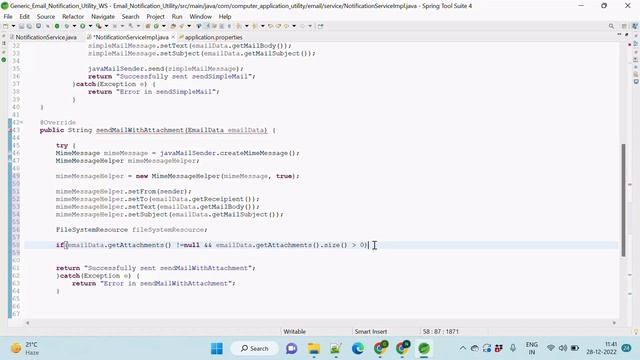Open the clock showing 11:41 28-12-2022
The width and height of the screenshot is (640, 360).
602,348
